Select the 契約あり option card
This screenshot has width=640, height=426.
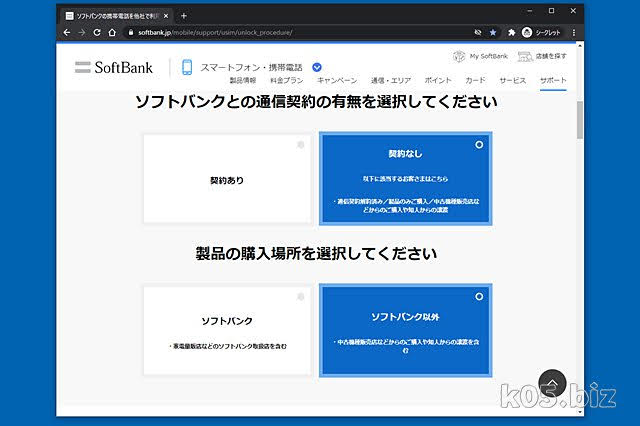tap(227, 179)
